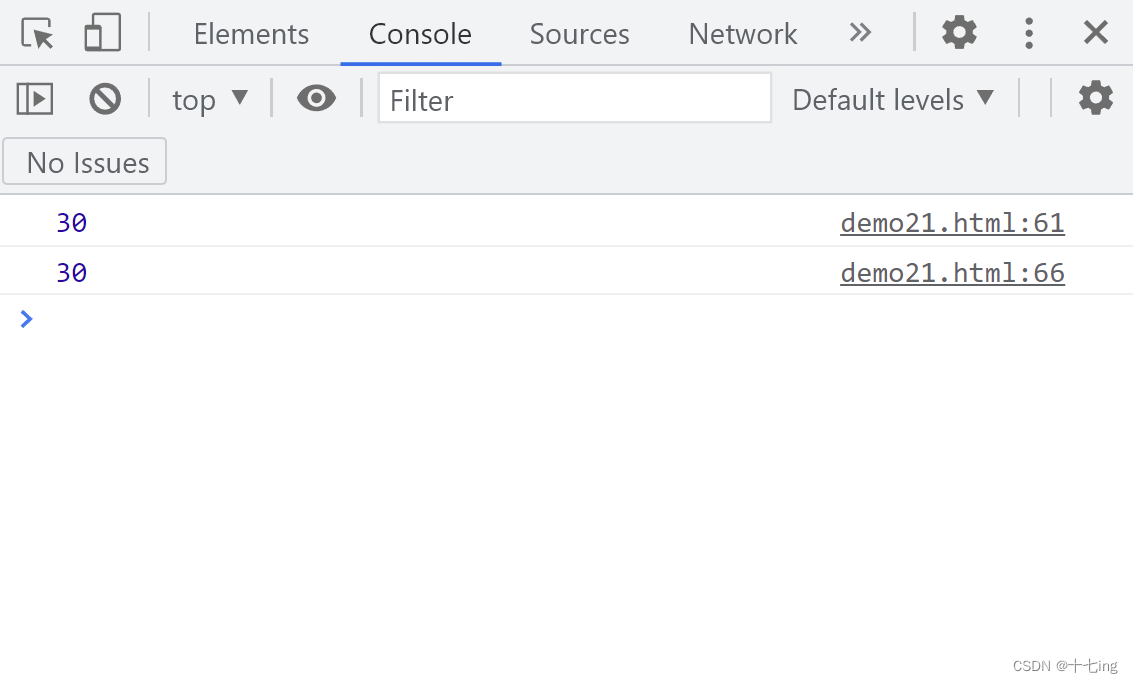
Task: Switch to the Sources tab
Action: pos(579,34)
